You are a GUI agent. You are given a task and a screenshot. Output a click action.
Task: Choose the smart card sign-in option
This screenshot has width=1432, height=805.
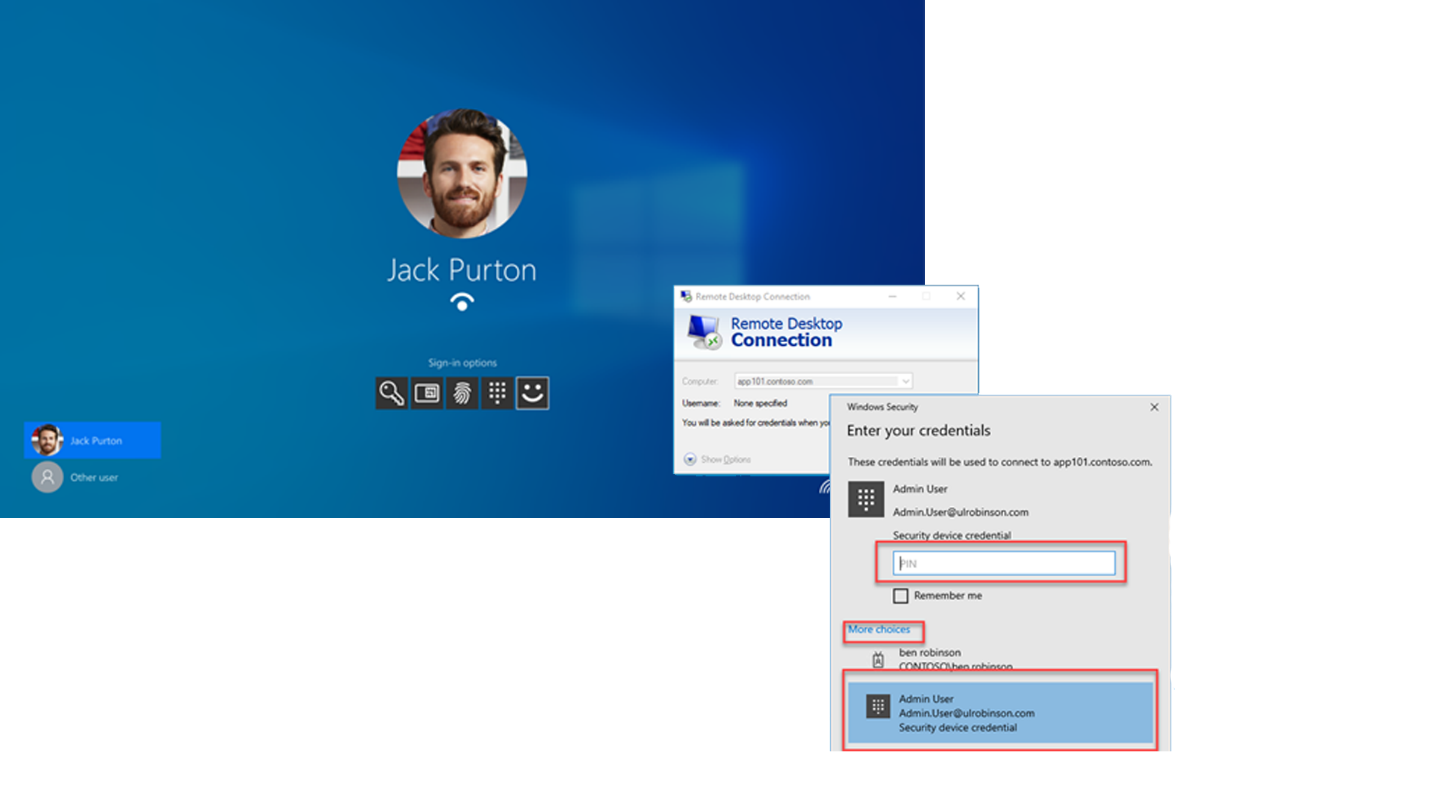(427, 393)
